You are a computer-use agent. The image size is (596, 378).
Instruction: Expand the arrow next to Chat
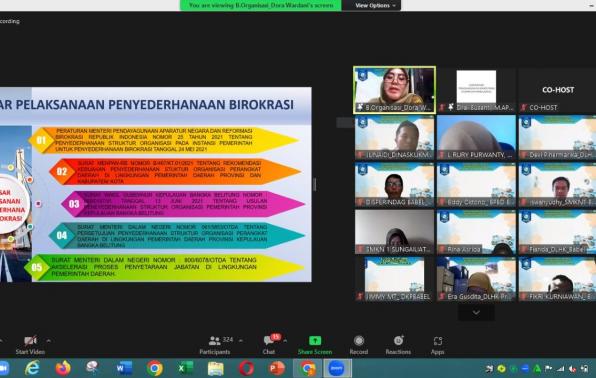click(x=285, y=340)
